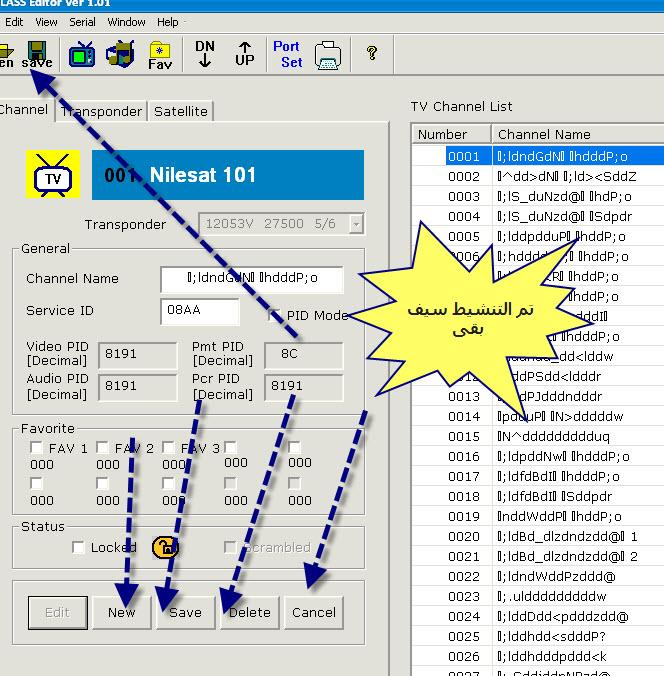Click the Video PID field
The width and height of the screenshot is (664, 676).
click(138, 355)
